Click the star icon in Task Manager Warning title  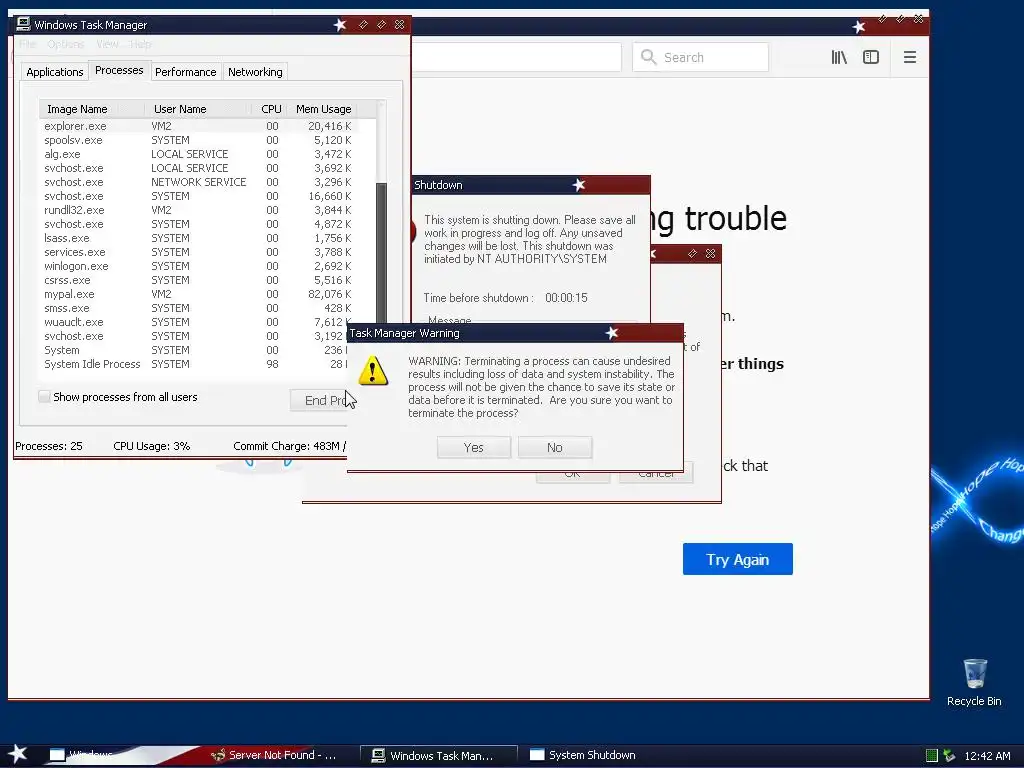[611, 333]
